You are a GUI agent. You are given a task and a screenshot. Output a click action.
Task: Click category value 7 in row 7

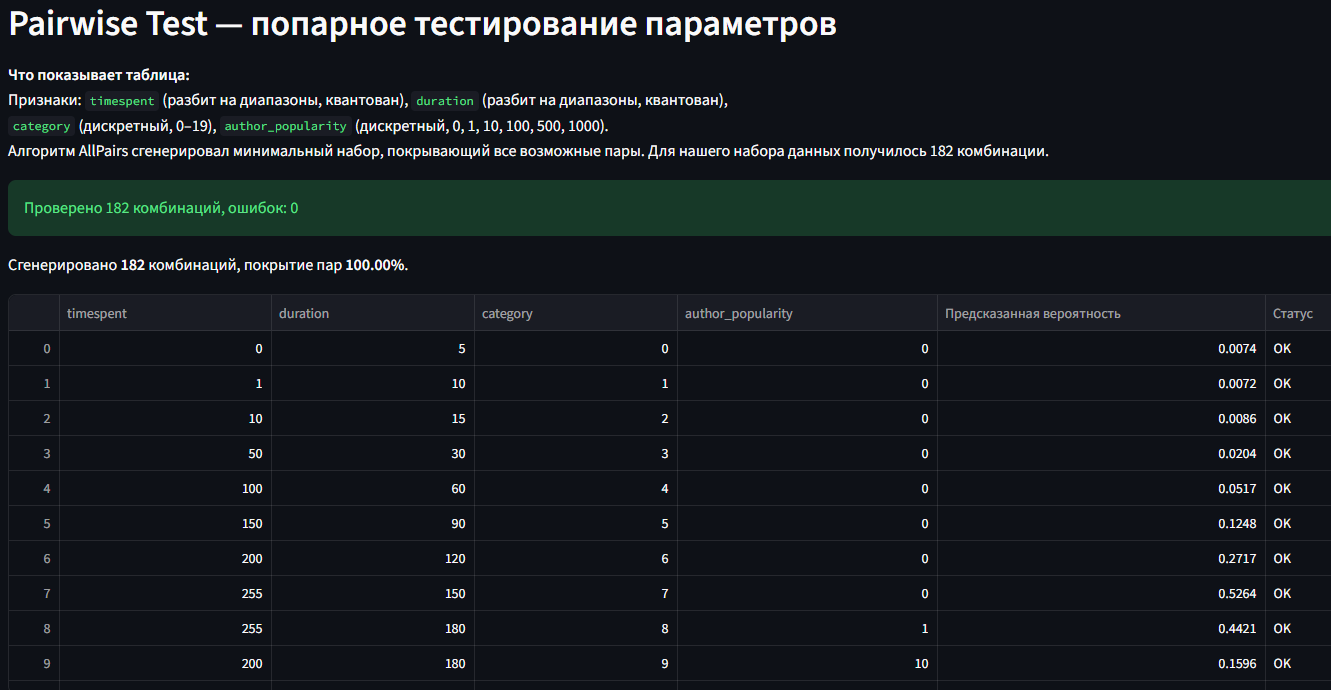pos(575,593)
